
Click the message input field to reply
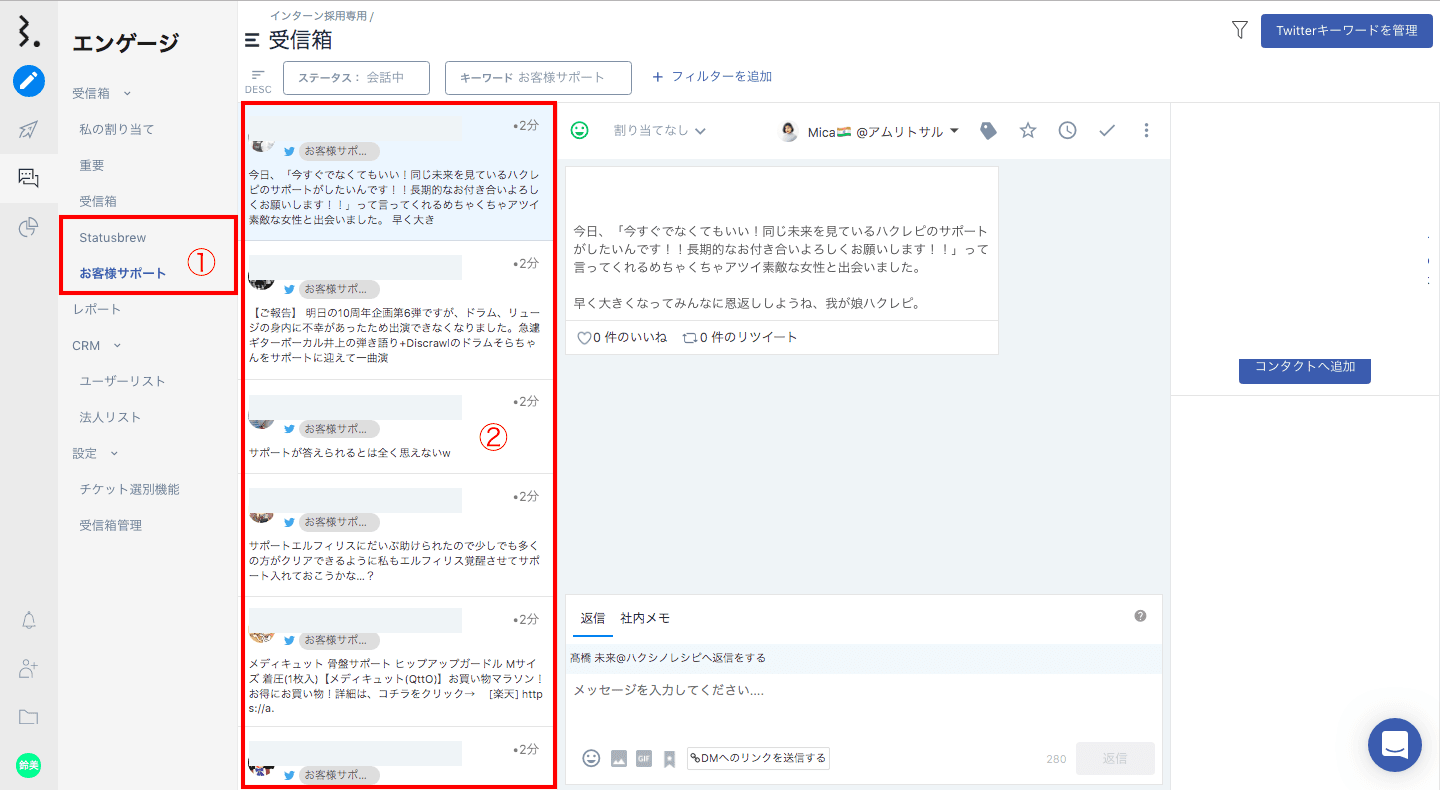click(860, 690)
